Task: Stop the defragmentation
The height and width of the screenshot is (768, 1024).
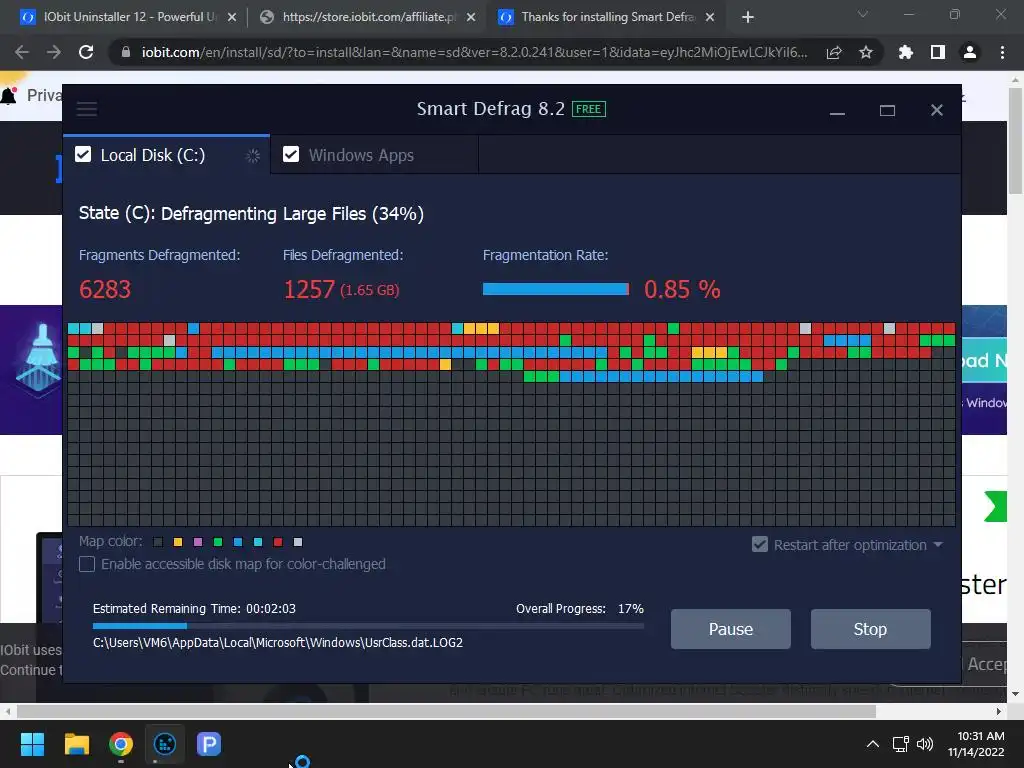Action: [871, 629]
